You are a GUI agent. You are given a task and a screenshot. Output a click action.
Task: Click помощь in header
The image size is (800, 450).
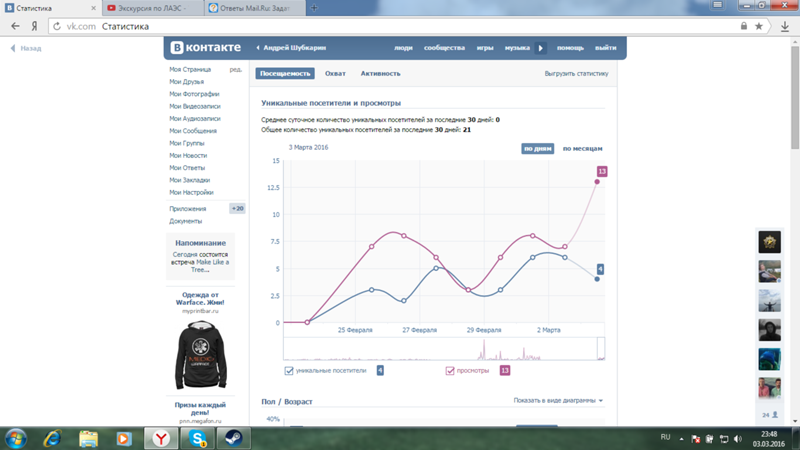(x=570, y=48)
